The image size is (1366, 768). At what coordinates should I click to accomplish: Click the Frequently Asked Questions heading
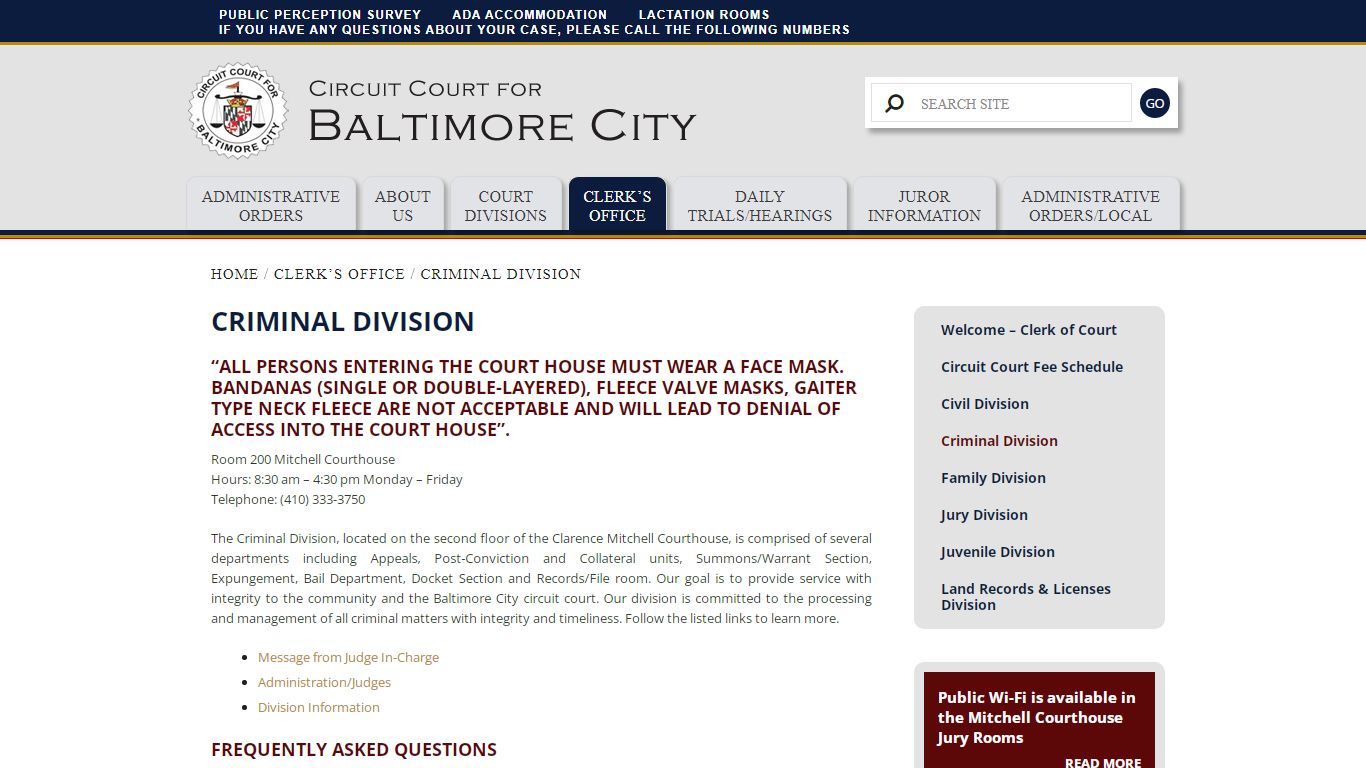point(354,750)
